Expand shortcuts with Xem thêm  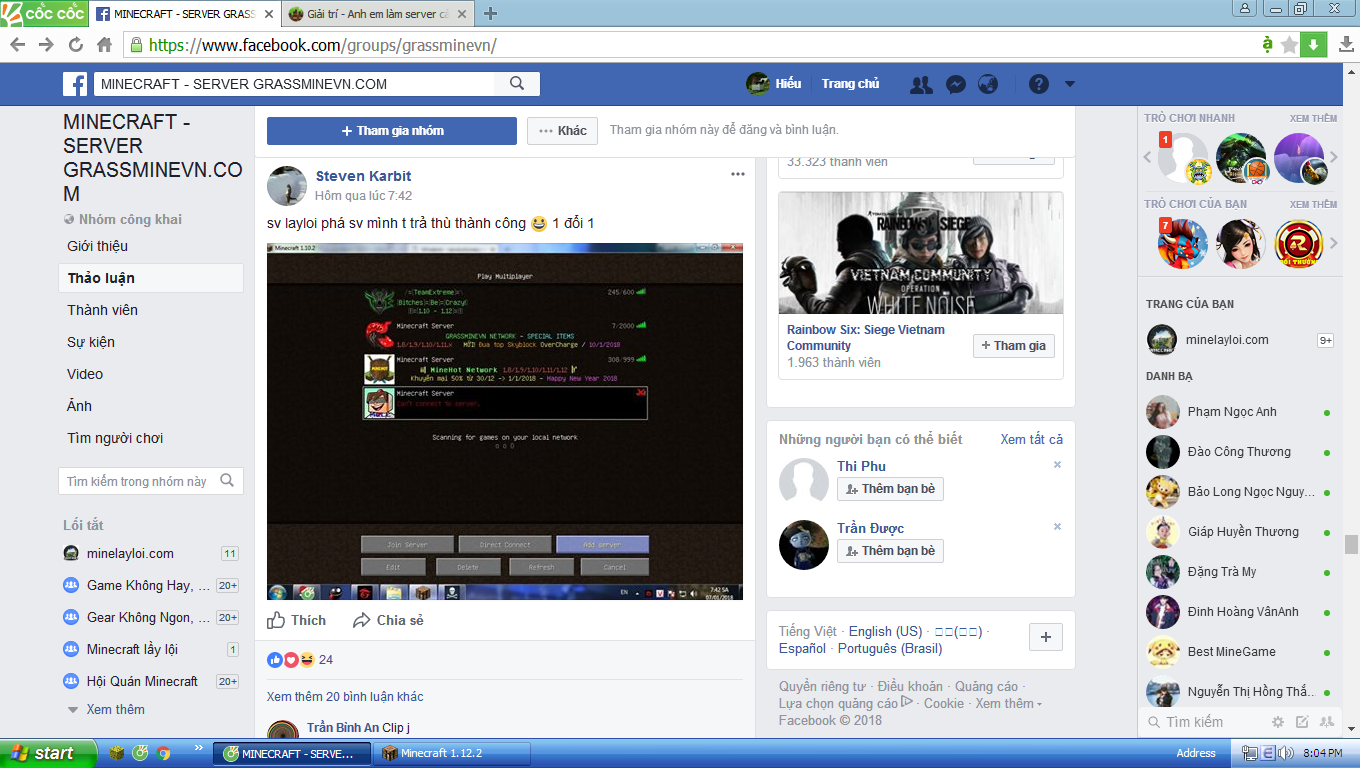[115, 710]
